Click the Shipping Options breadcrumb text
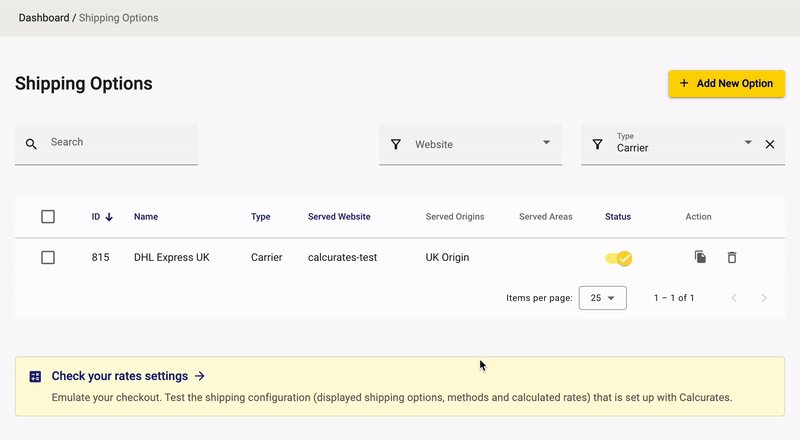 [118, 18]
